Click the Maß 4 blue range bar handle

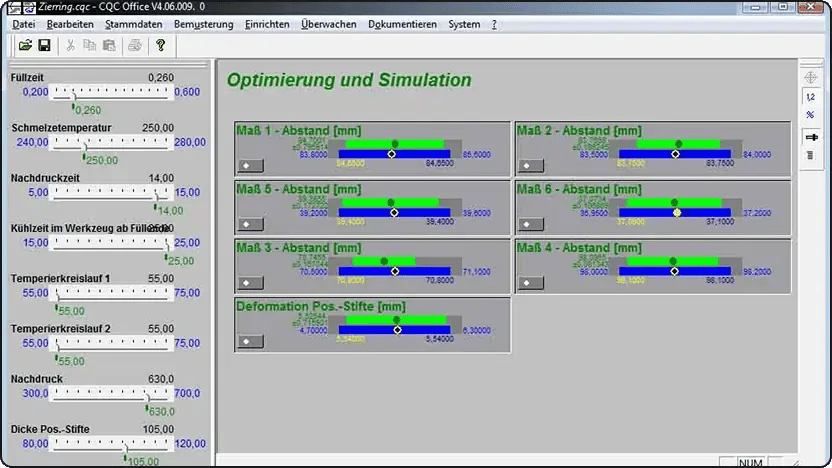coord(674,271)
